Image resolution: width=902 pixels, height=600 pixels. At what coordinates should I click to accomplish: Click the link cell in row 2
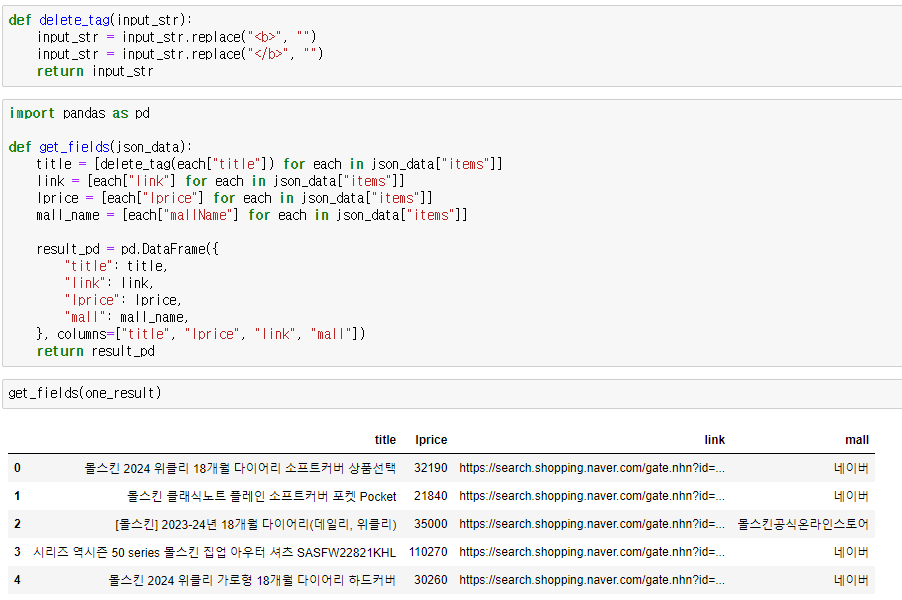(592, 524)
